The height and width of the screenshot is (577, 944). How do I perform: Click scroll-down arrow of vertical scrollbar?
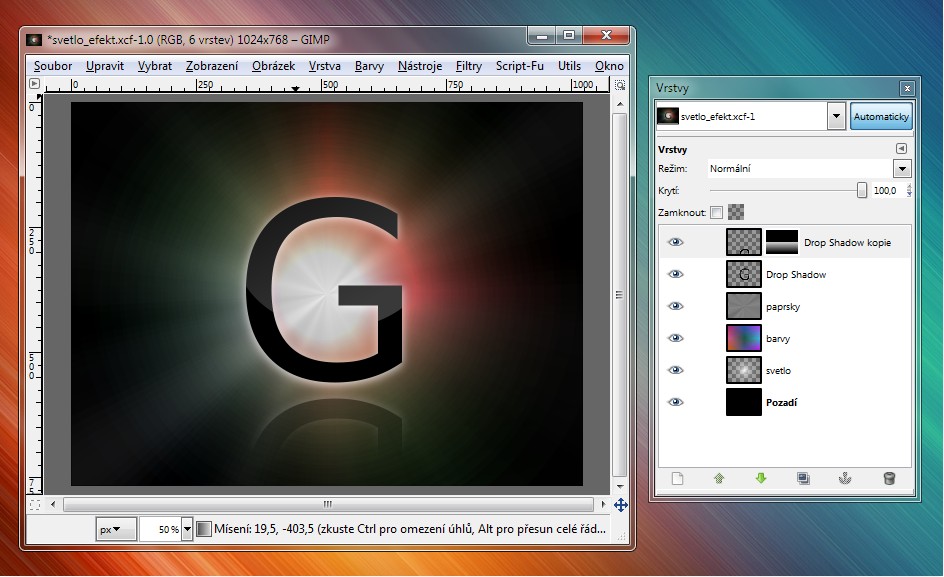tap(620, 486)
